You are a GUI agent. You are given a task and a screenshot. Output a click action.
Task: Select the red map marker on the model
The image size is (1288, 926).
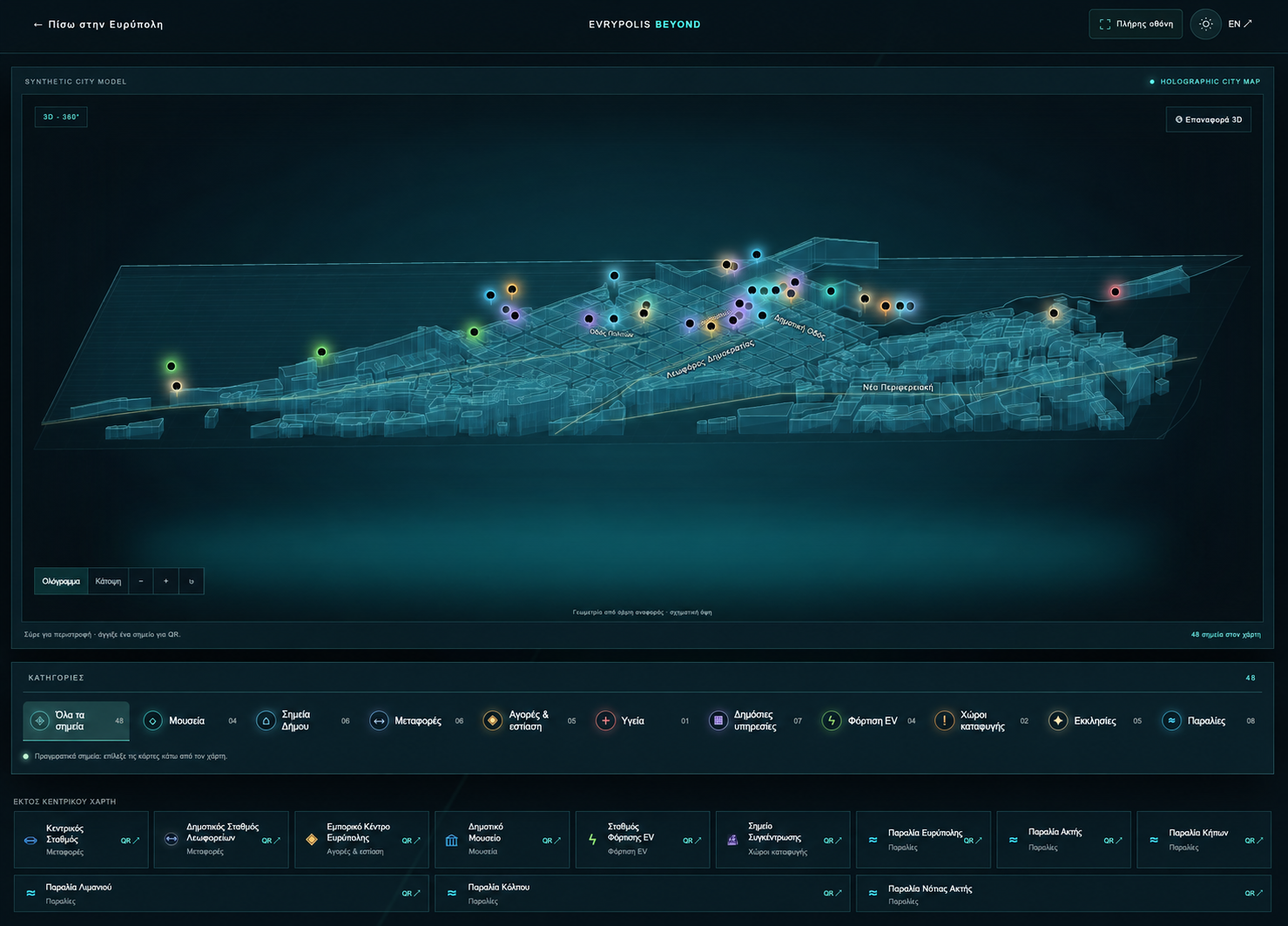click(1116, 292)
